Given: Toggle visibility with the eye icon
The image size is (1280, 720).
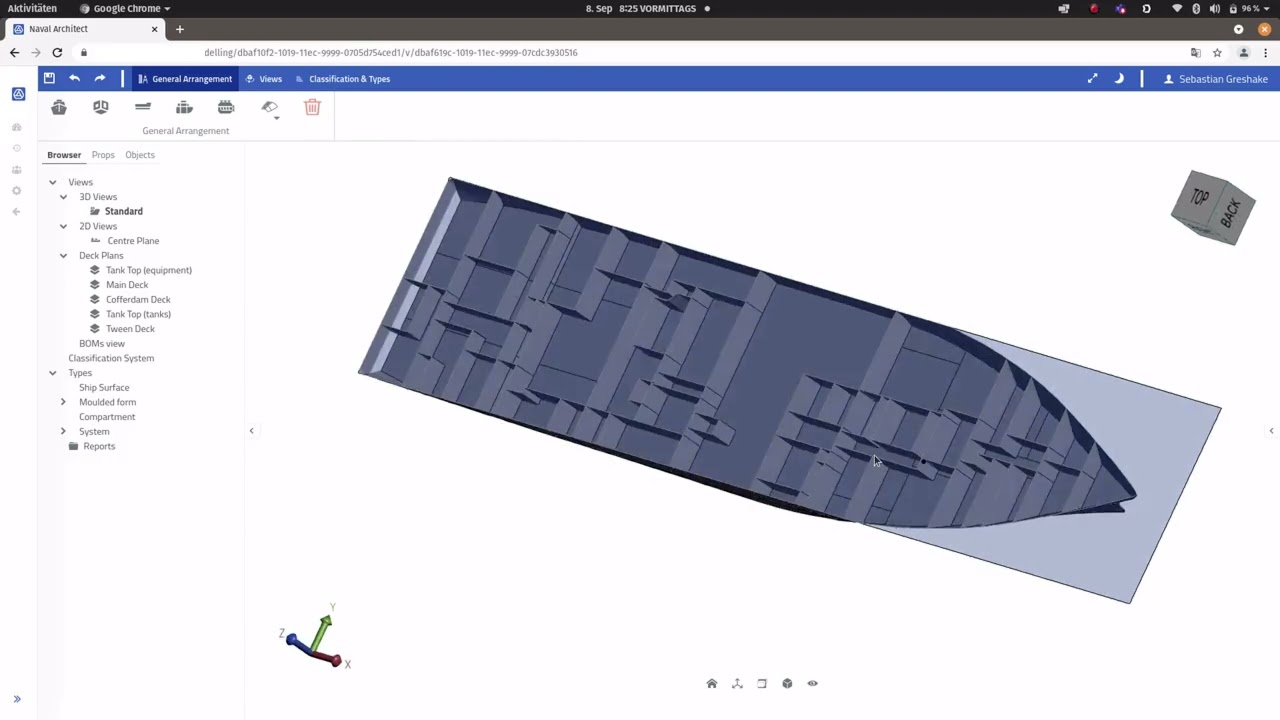Looking at the screenshot, I should point(812,684).
